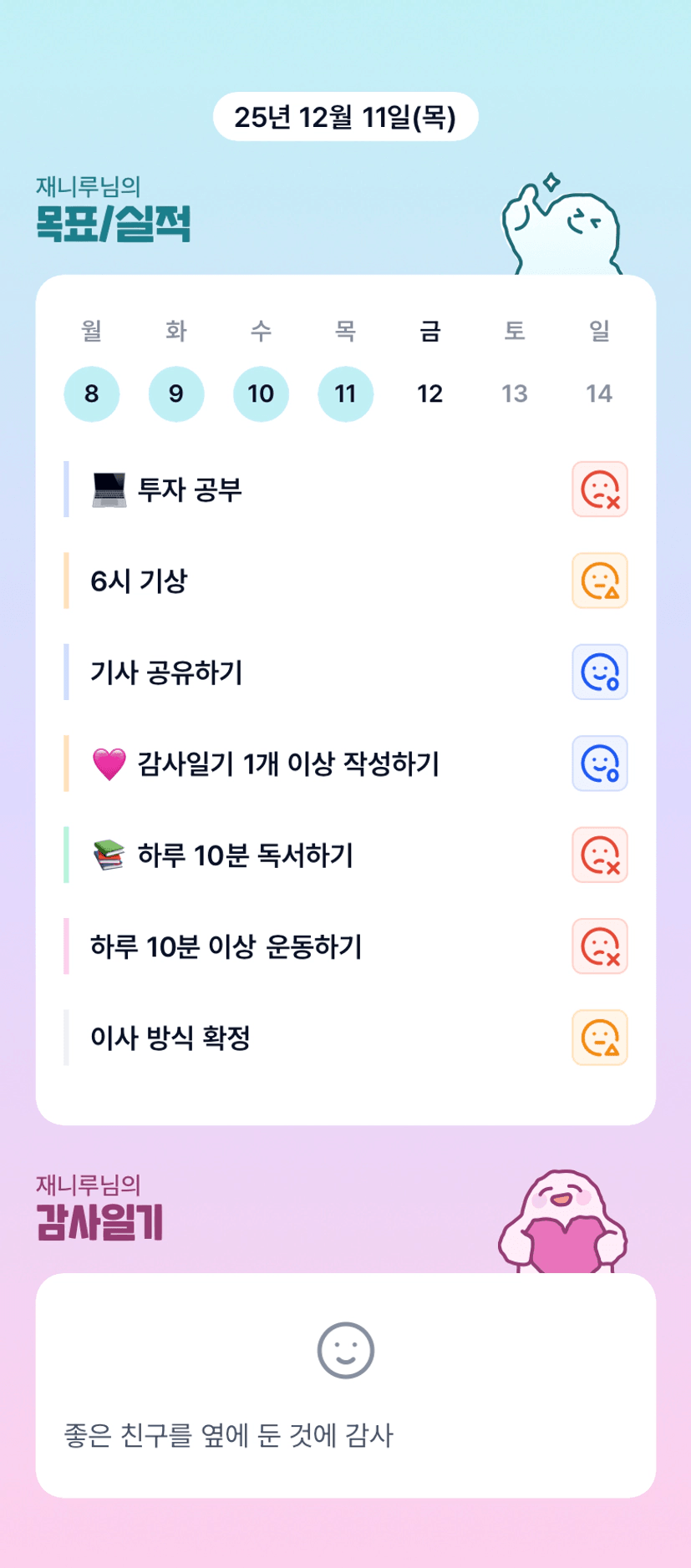This screenshot has width=691, height=1568.
Task: Open the gratitude entry about 좋은 친구
Action: (x=228, y=1436)
